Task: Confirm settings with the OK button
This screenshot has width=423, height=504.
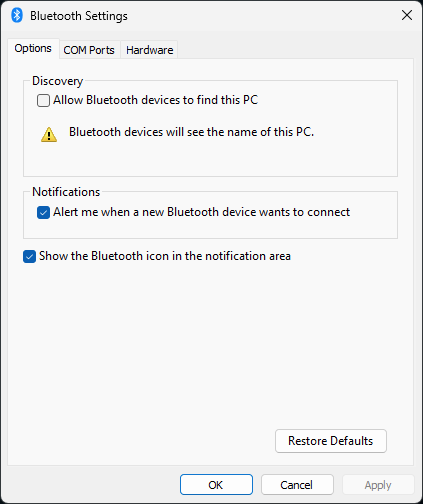Action: pos(216,485)
